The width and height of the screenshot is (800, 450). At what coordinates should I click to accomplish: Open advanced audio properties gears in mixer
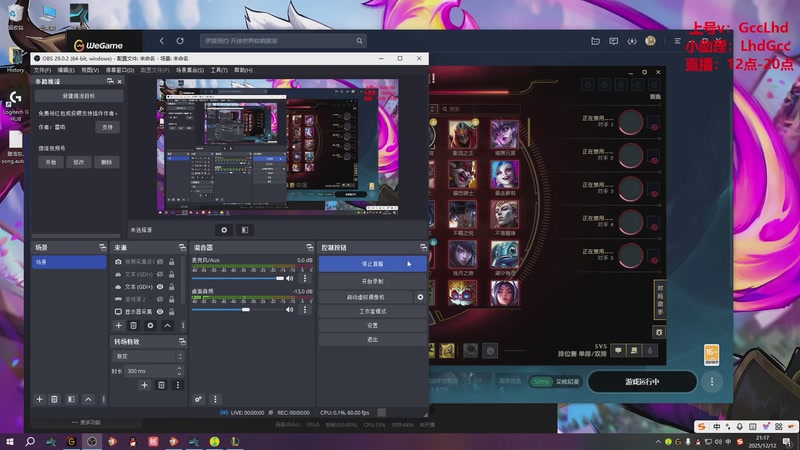198,399
